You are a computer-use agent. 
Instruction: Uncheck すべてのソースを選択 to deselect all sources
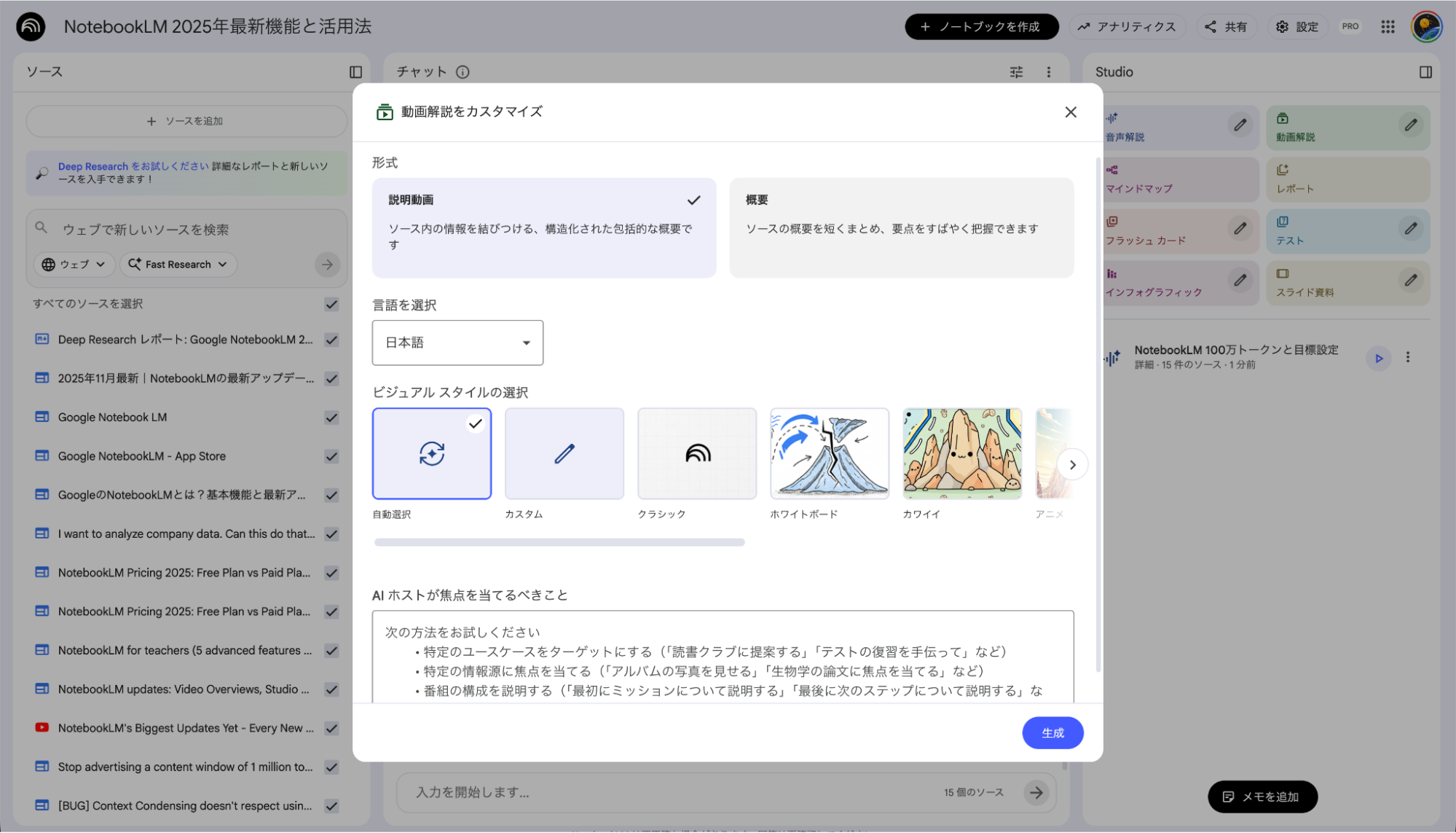click(332, 304)
